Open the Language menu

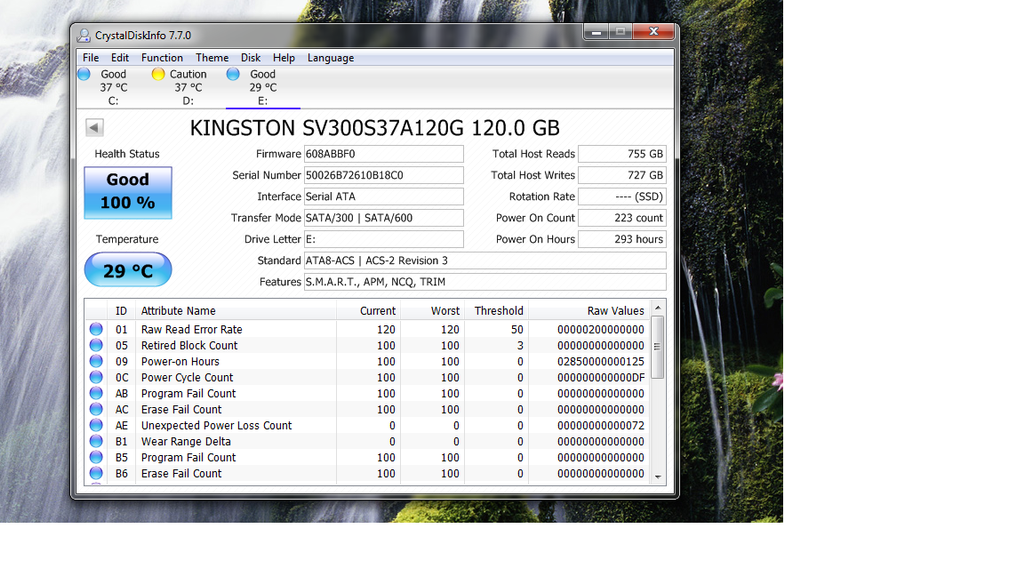(330, 57)
